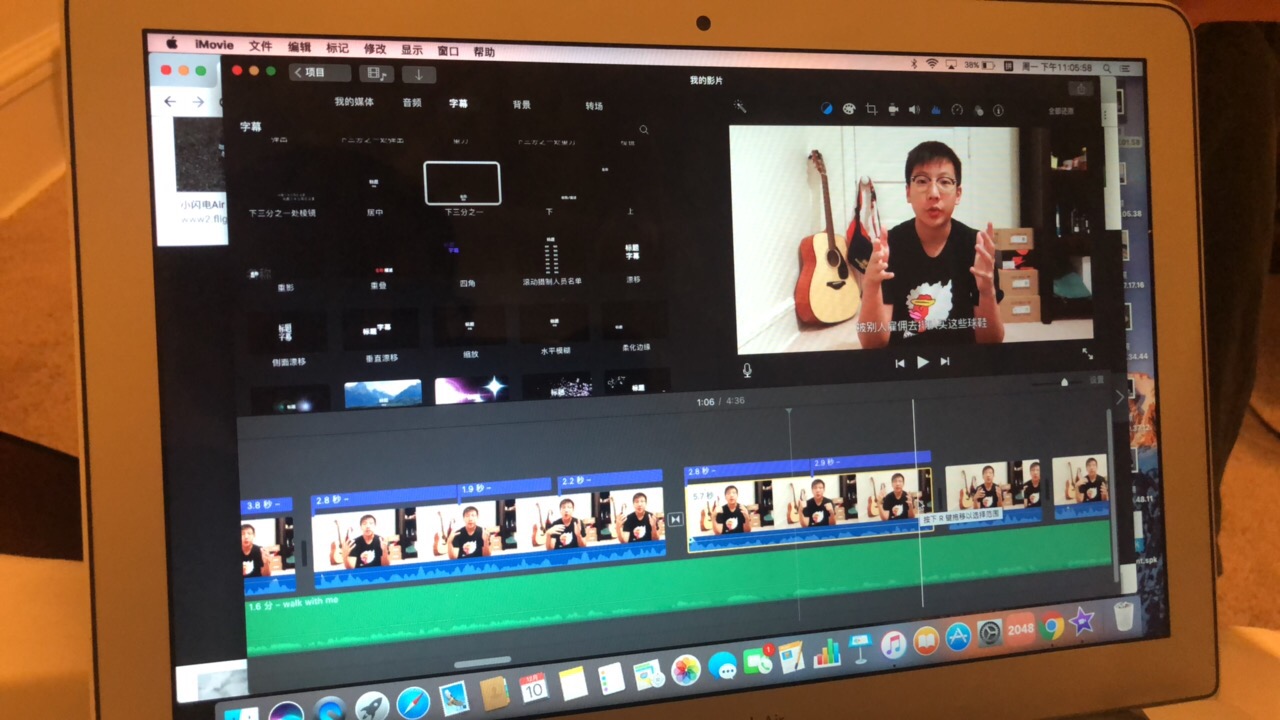This screenshot has width=1280, height=720.
Task: Select the crop tool
Action: pyautogui.click(x=871, y=109)
